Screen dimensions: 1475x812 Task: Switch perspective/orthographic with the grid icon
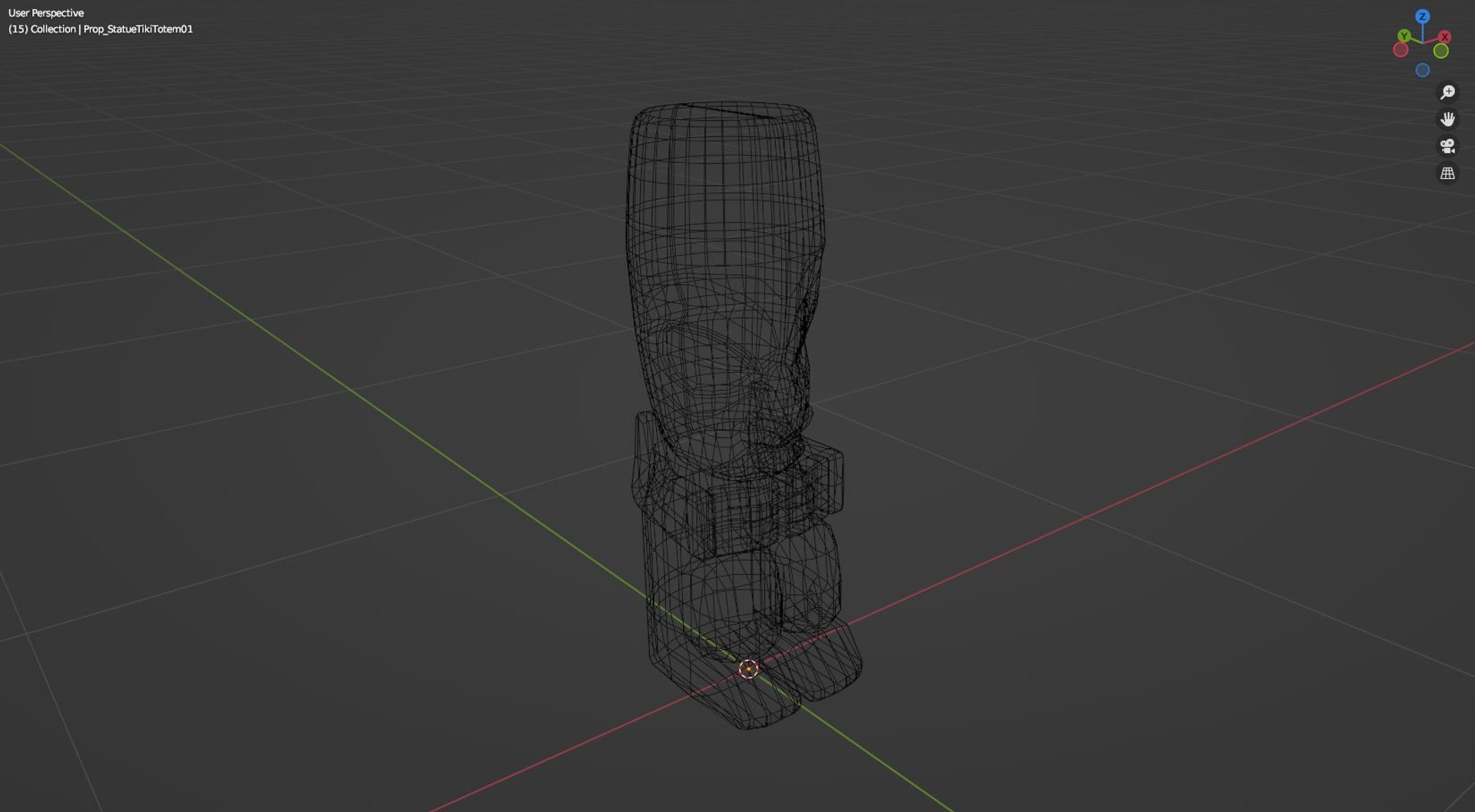tap(1447, 173)
